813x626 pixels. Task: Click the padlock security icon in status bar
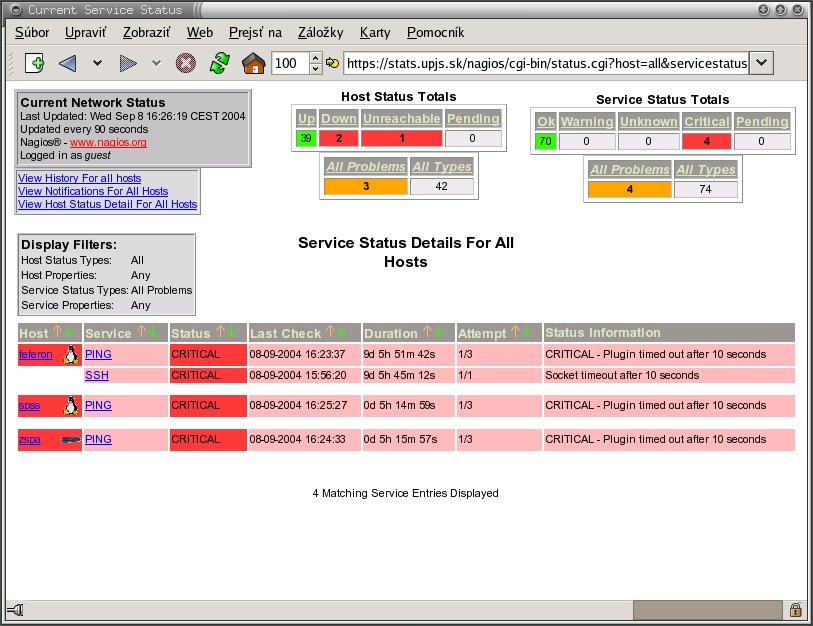click(x=795, y=610)
